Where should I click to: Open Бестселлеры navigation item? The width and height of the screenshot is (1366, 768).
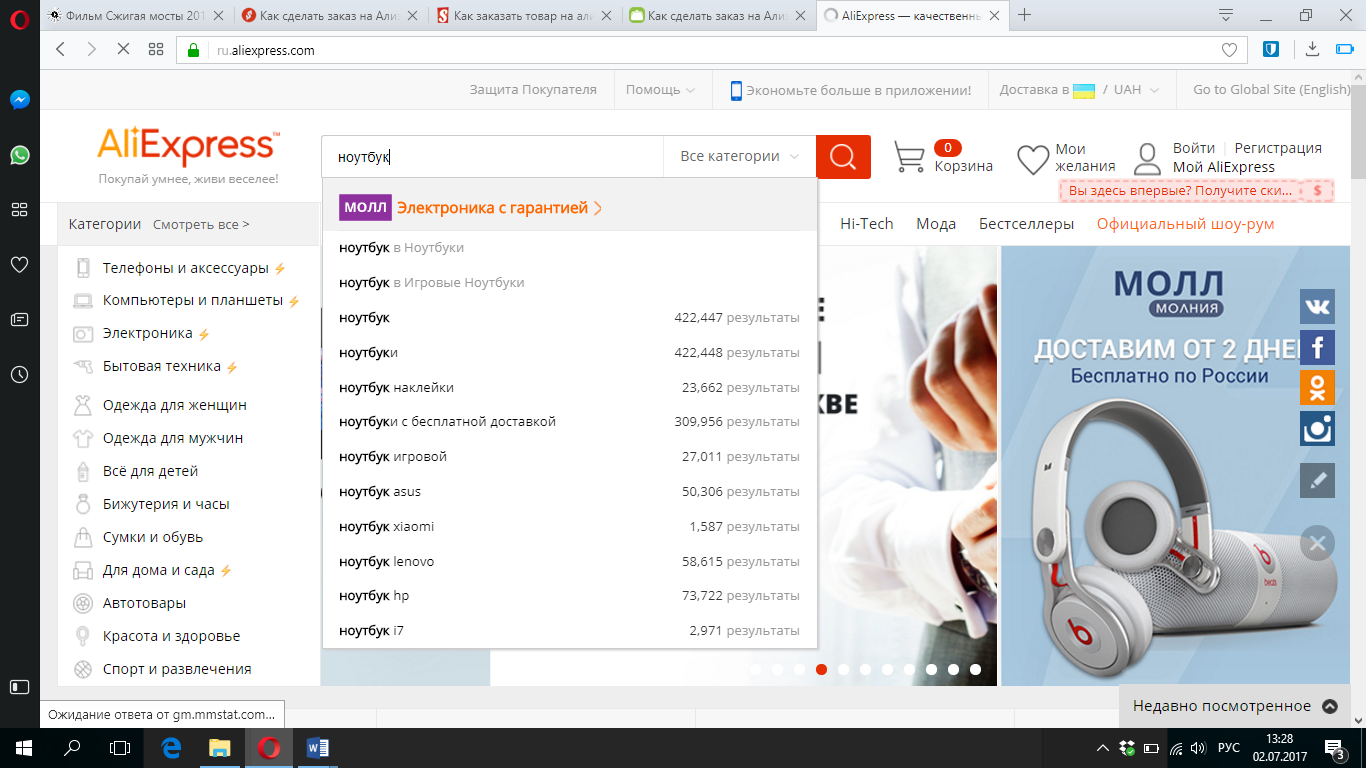tap(1026, 224)
